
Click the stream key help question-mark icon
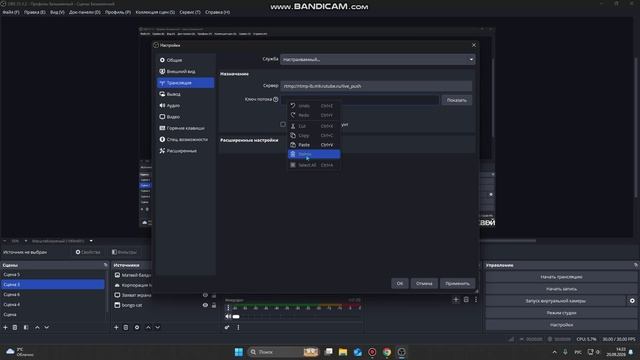click(x=276, y=99)
